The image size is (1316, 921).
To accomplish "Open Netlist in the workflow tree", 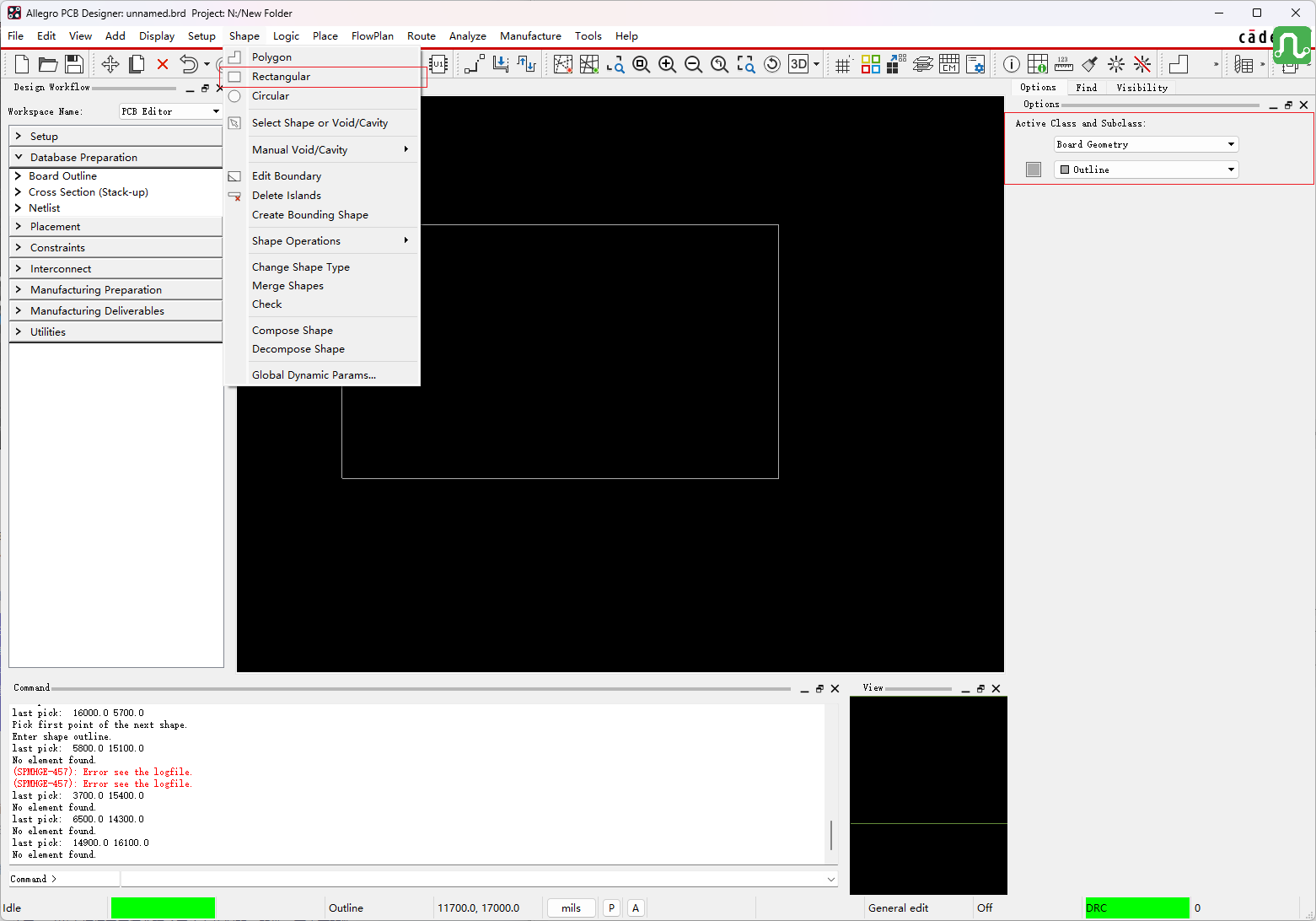I will (x=45, y=208).
